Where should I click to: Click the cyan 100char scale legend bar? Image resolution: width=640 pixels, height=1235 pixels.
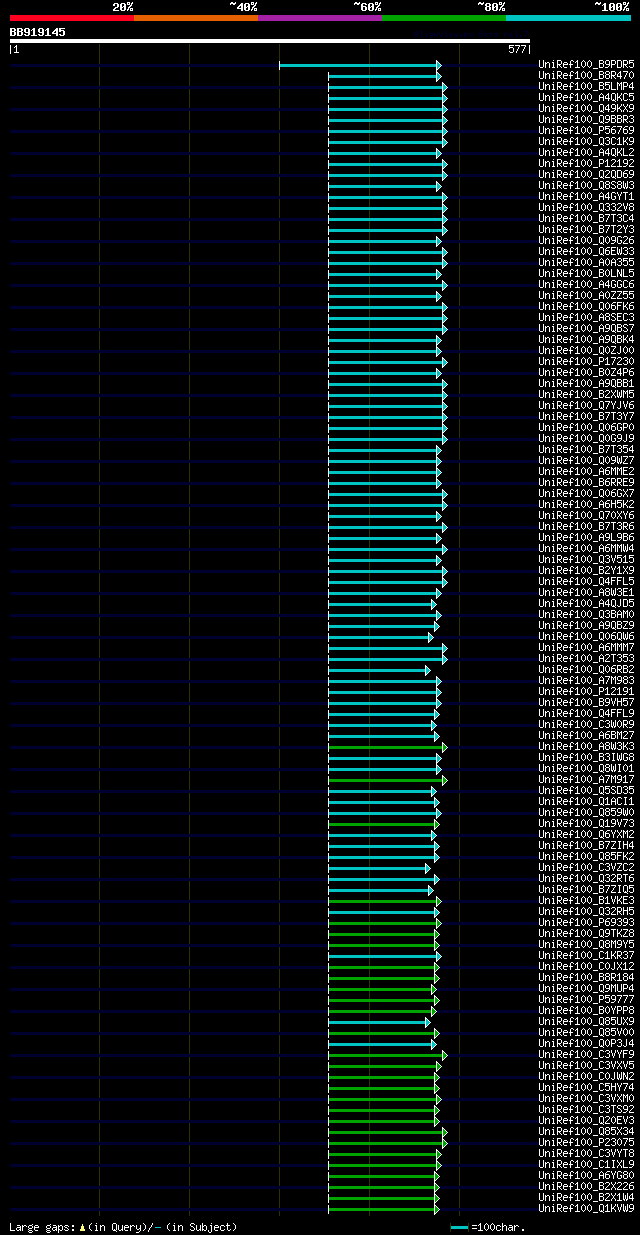click(459, 1226)
